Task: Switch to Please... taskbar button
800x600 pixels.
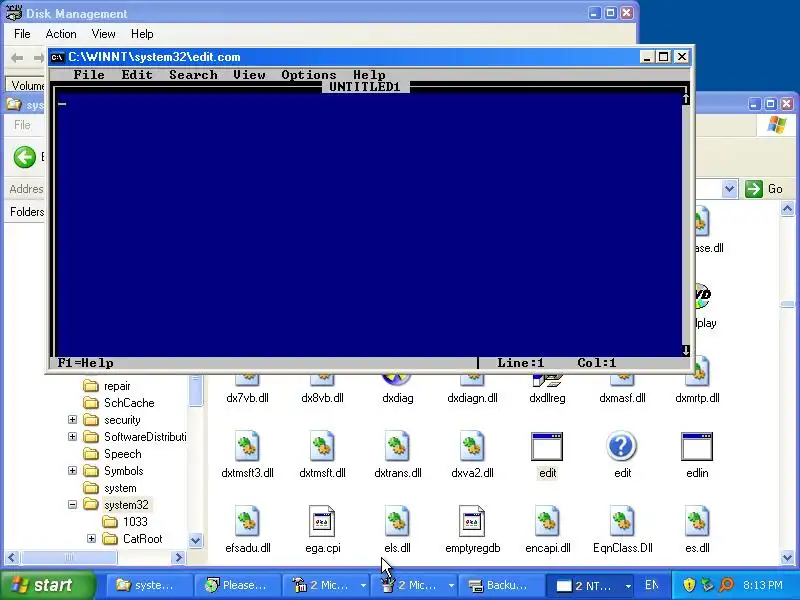Action: pos(240,585)
